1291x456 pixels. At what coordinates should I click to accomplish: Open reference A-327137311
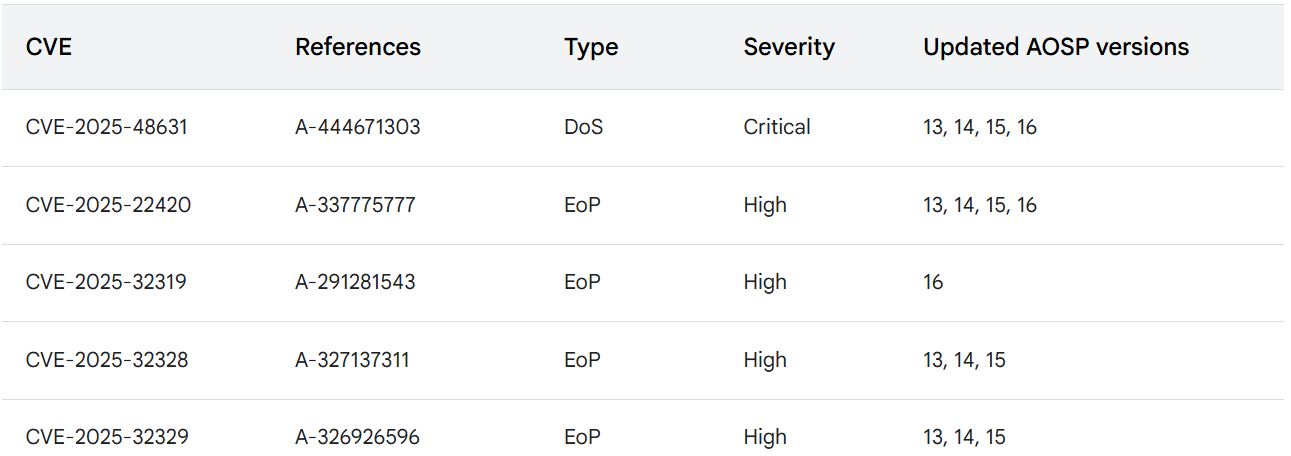click(x=352, y=360)
